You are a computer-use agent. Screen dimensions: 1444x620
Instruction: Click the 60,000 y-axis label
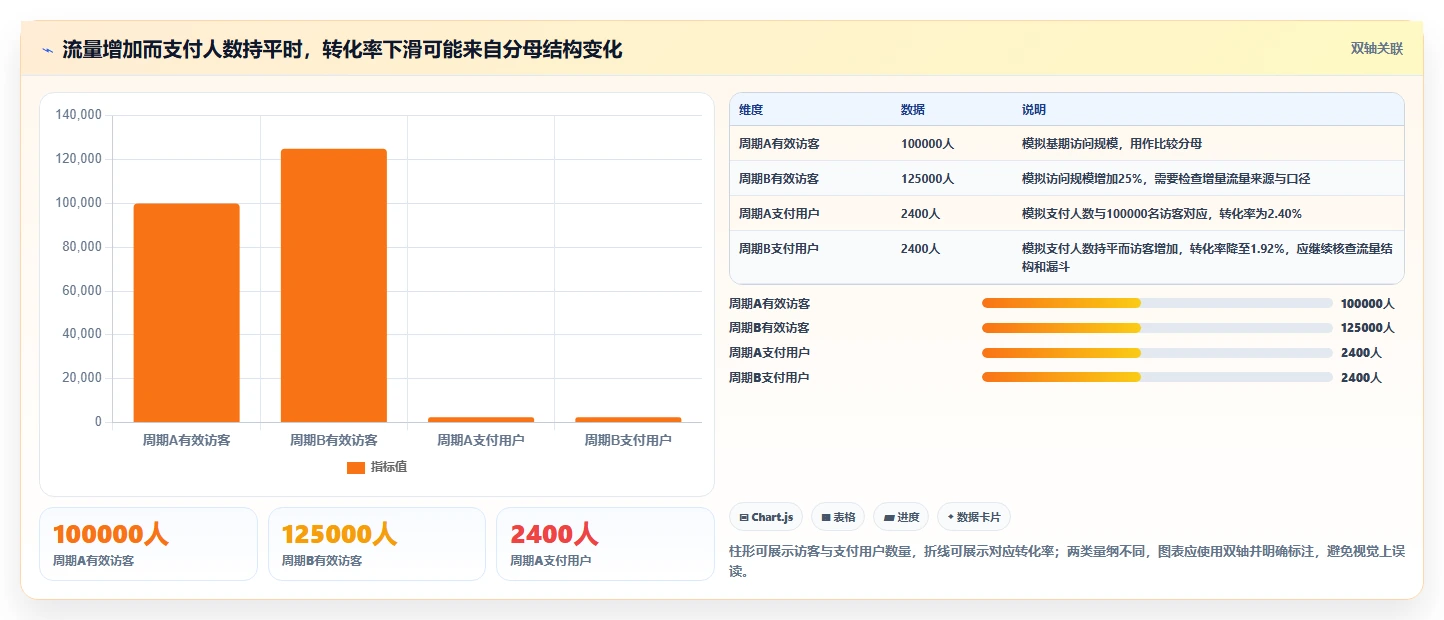coord(82,291)
